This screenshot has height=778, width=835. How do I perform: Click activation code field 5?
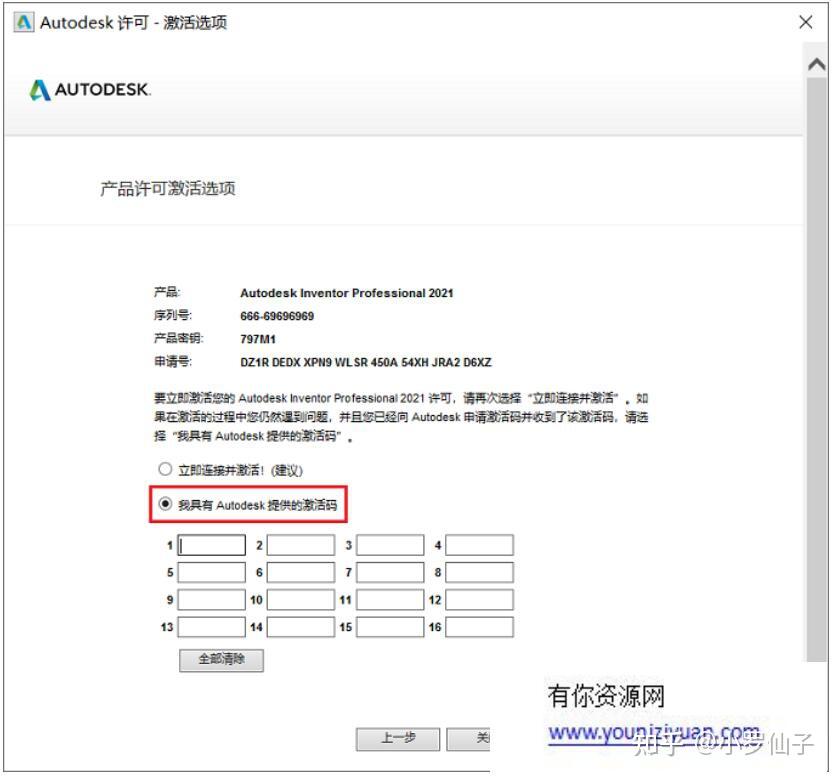click(x=211, y=573)
